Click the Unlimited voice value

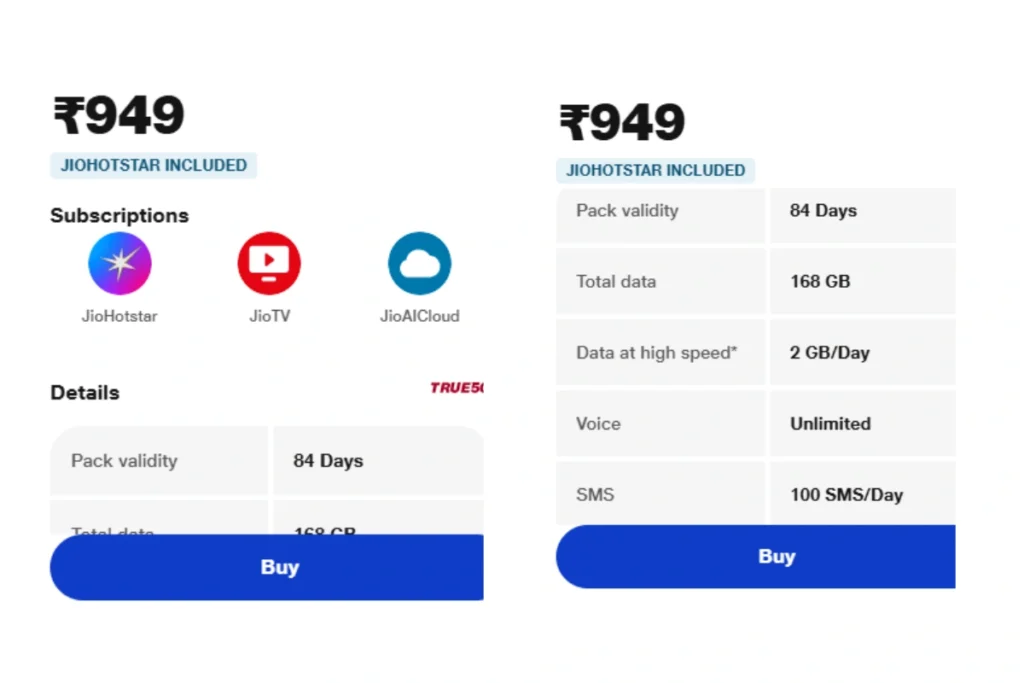pos(830,424)
